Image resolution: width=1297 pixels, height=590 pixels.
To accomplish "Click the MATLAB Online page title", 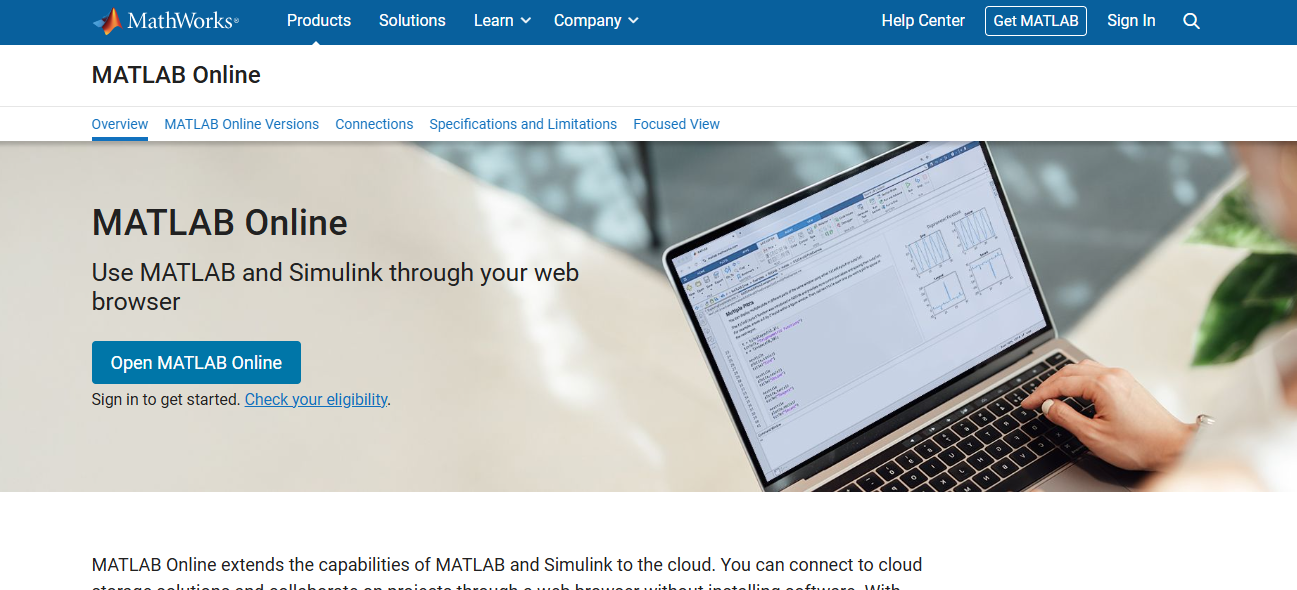I will coord(176,75).
